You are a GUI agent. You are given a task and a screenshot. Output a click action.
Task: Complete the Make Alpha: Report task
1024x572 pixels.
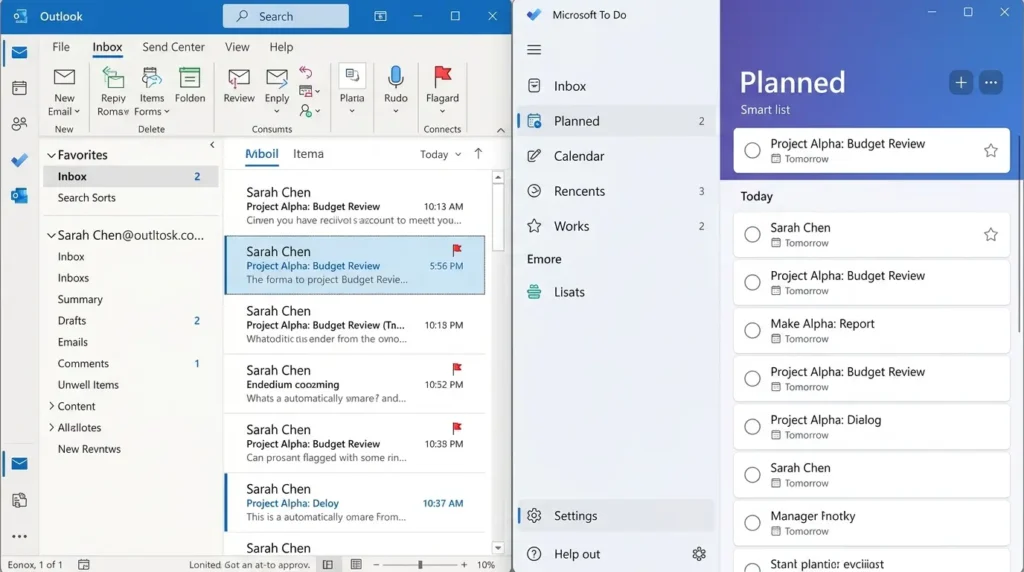[752, 330]
